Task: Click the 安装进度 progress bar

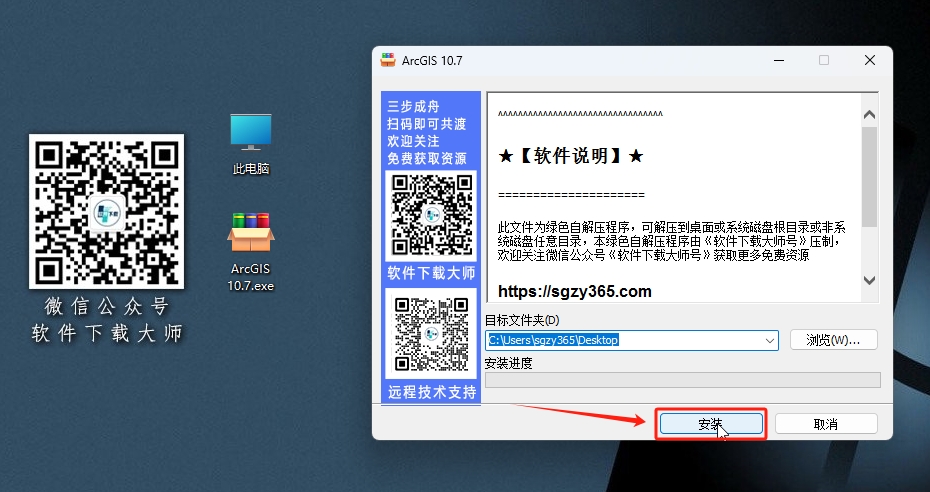Action: (x=683, y=380)
